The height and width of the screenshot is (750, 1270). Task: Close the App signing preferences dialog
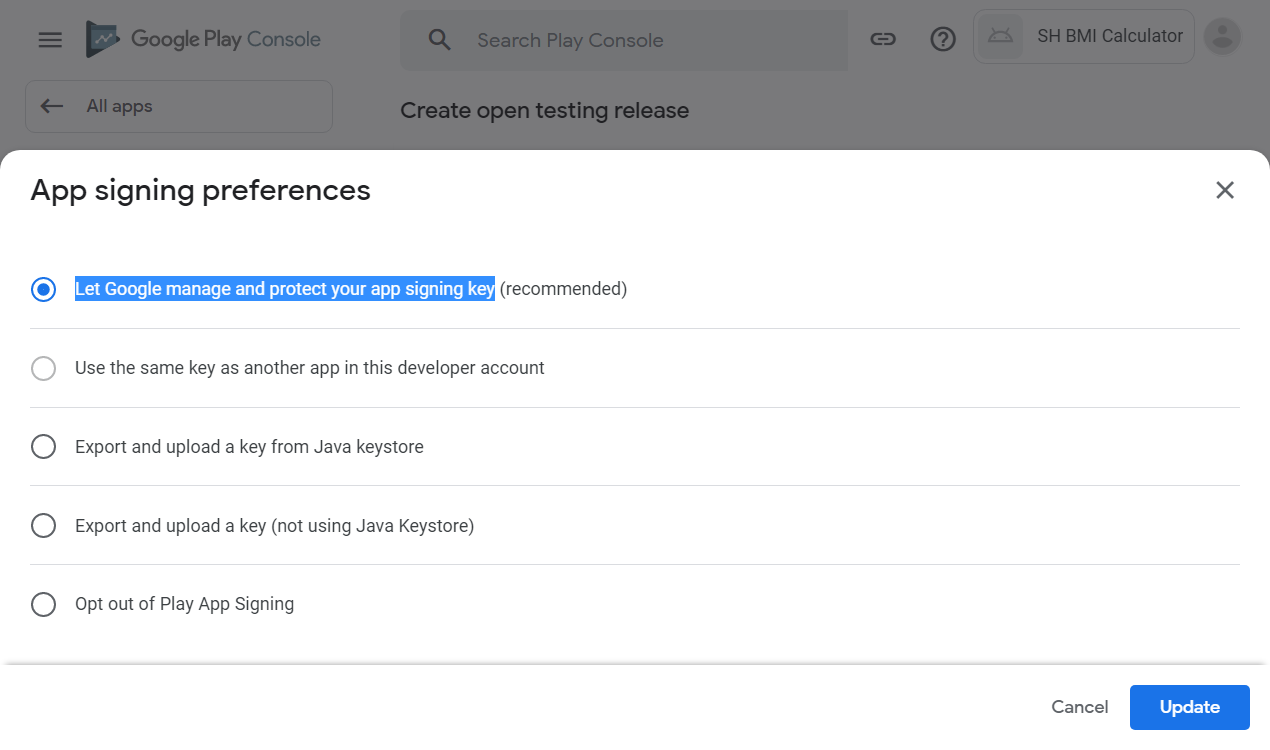click(x=1224, y=190)
